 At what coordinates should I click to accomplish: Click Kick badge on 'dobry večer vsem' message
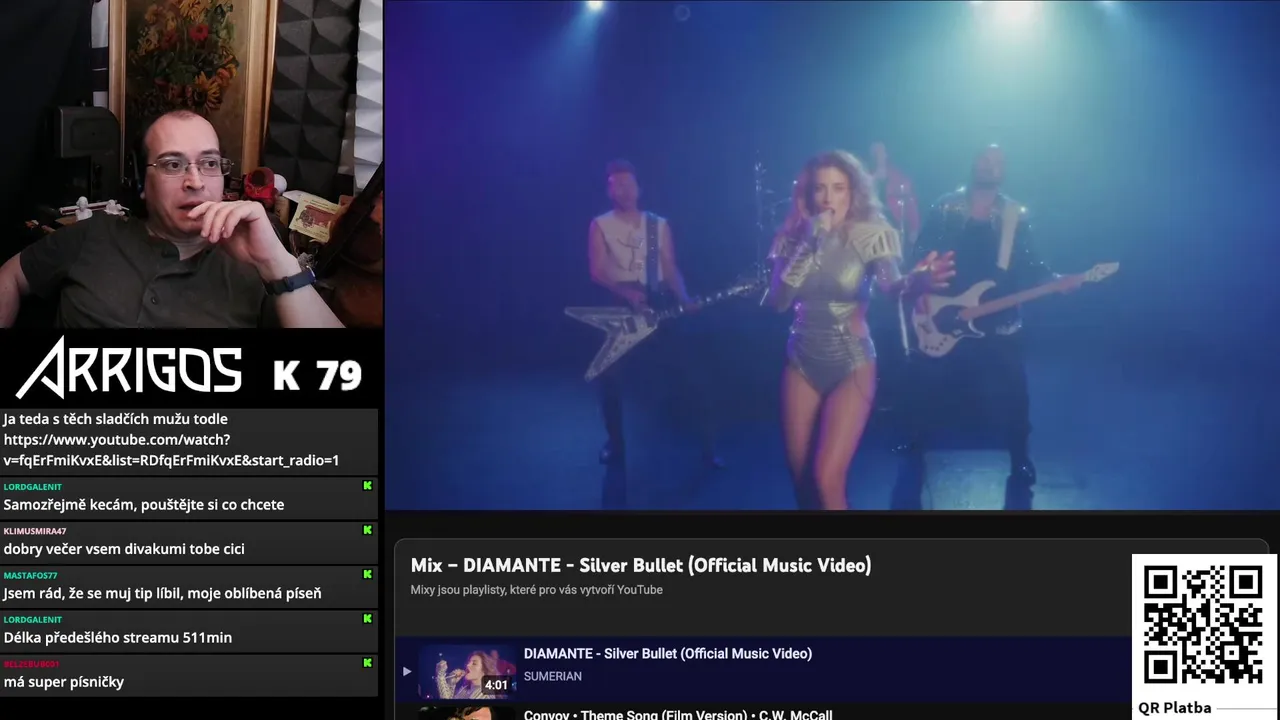[x=367, y=530]
